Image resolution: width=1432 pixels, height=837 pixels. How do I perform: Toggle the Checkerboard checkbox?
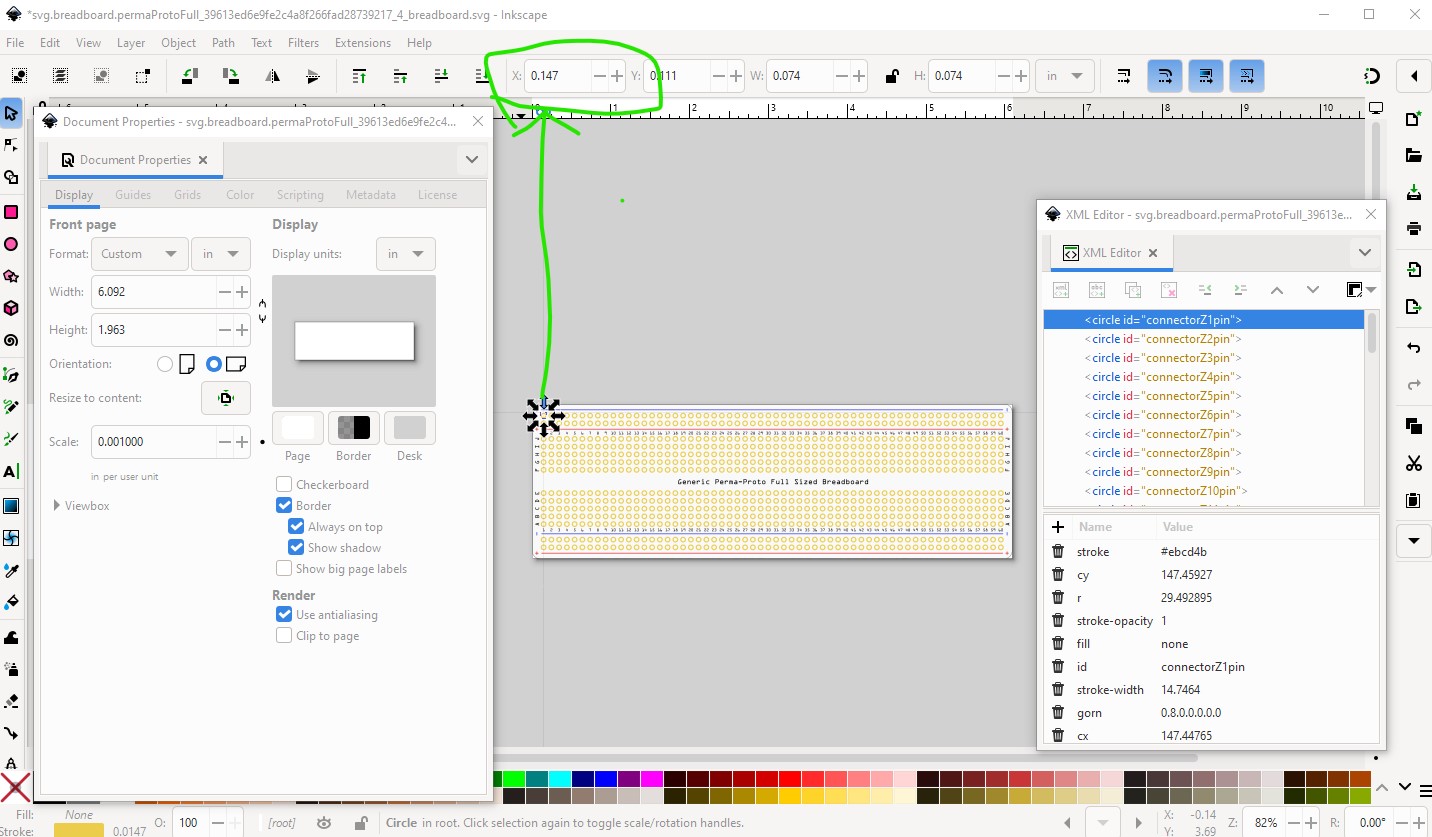click(x=284, y=484)
